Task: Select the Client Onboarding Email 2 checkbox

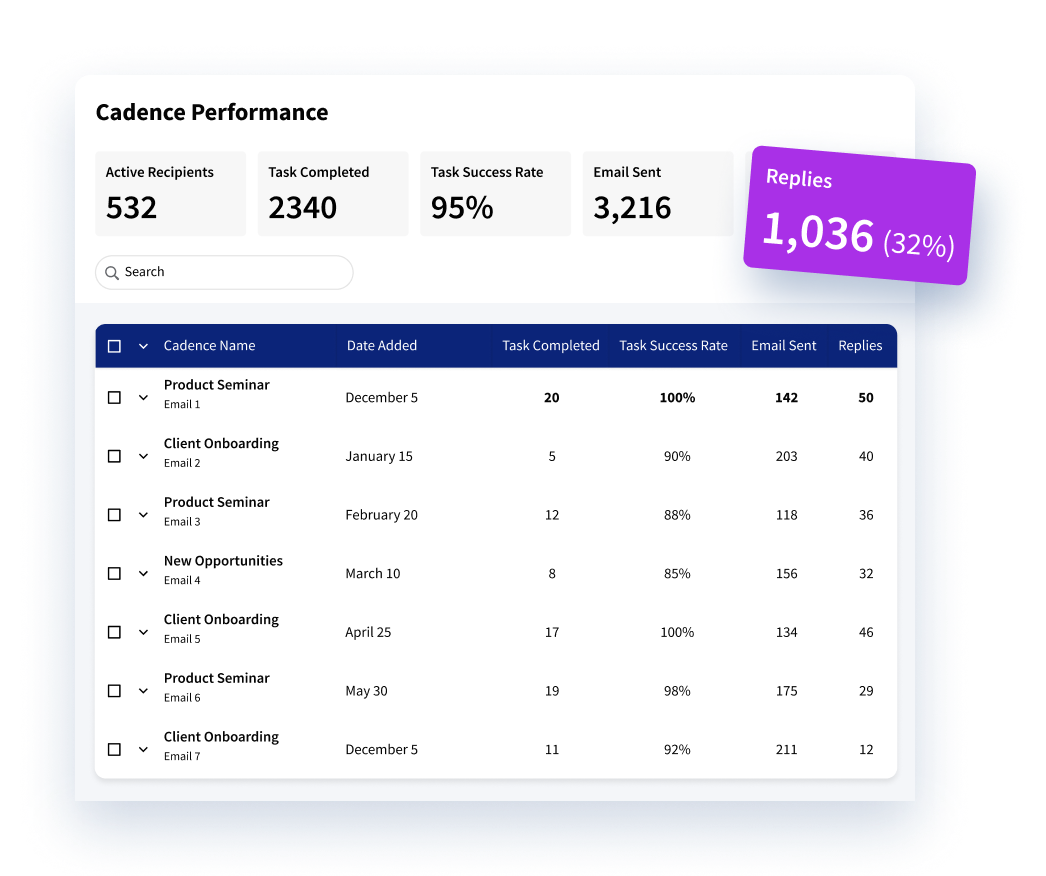Action: 114,456
